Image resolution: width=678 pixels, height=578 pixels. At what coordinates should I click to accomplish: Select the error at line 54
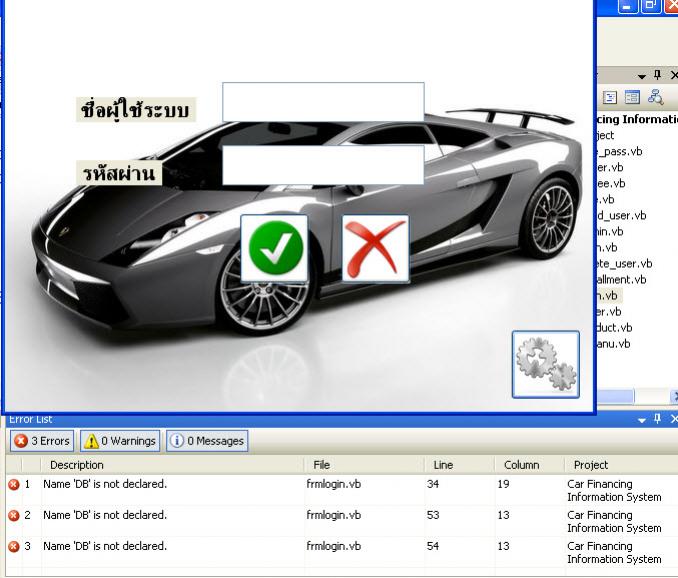point(105,546)
